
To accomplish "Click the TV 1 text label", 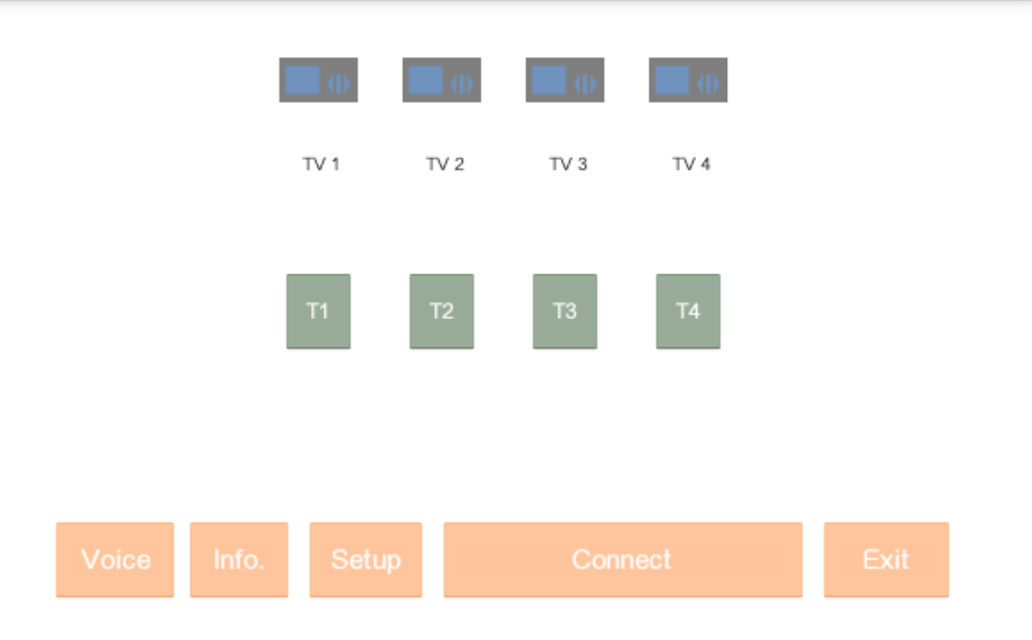I will click(x=321, y=164).
